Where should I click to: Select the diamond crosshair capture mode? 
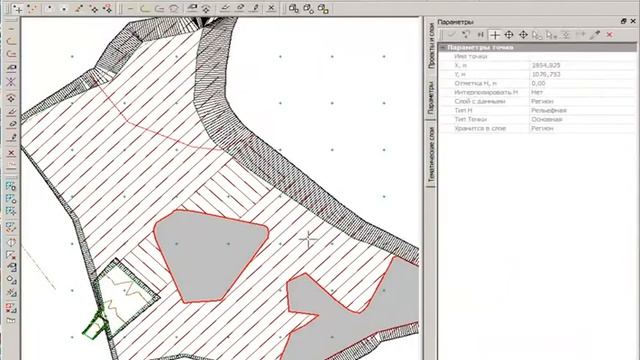(523, 35)
